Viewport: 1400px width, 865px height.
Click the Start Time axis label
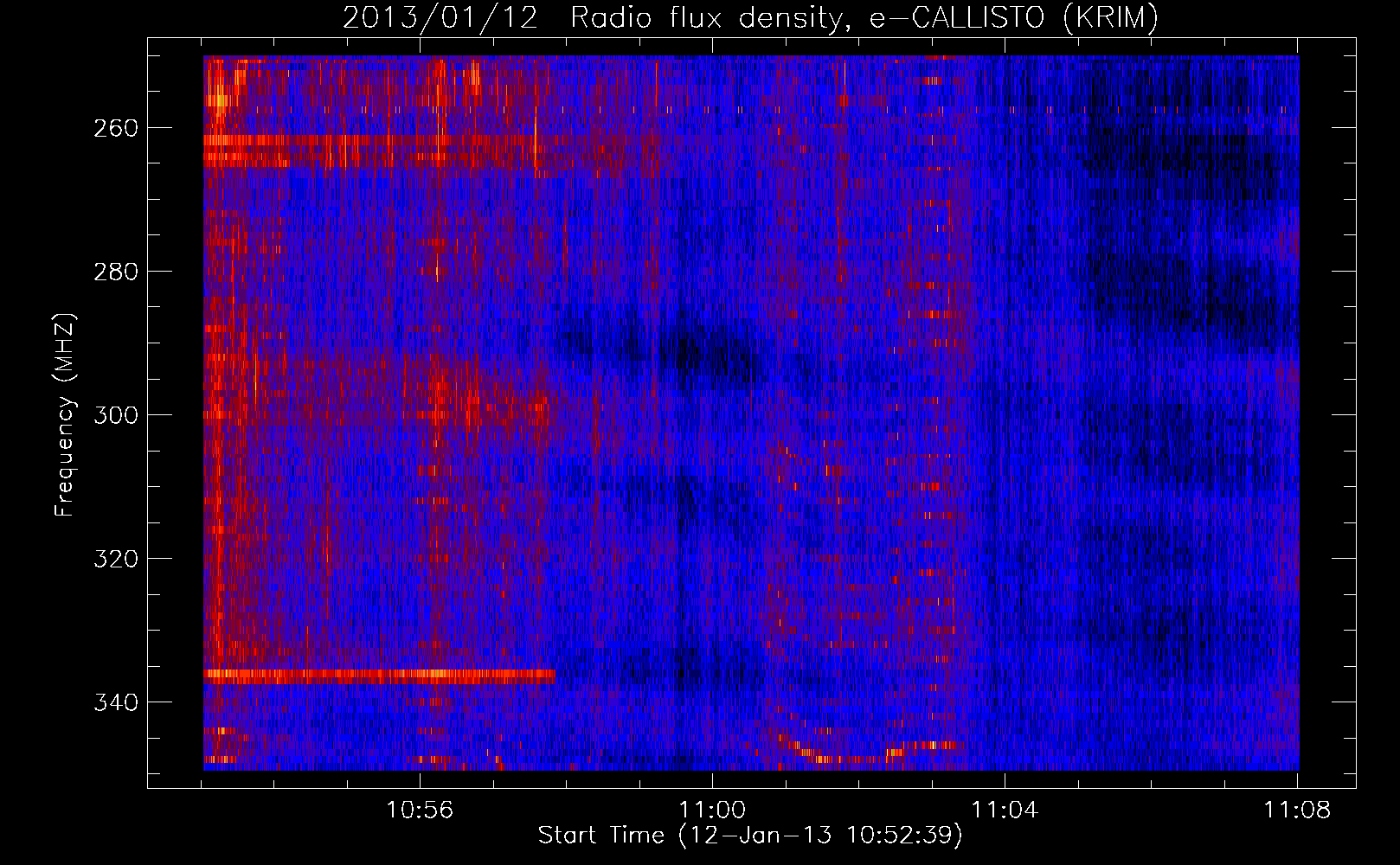pyautogui.click(x=750, y=836)
